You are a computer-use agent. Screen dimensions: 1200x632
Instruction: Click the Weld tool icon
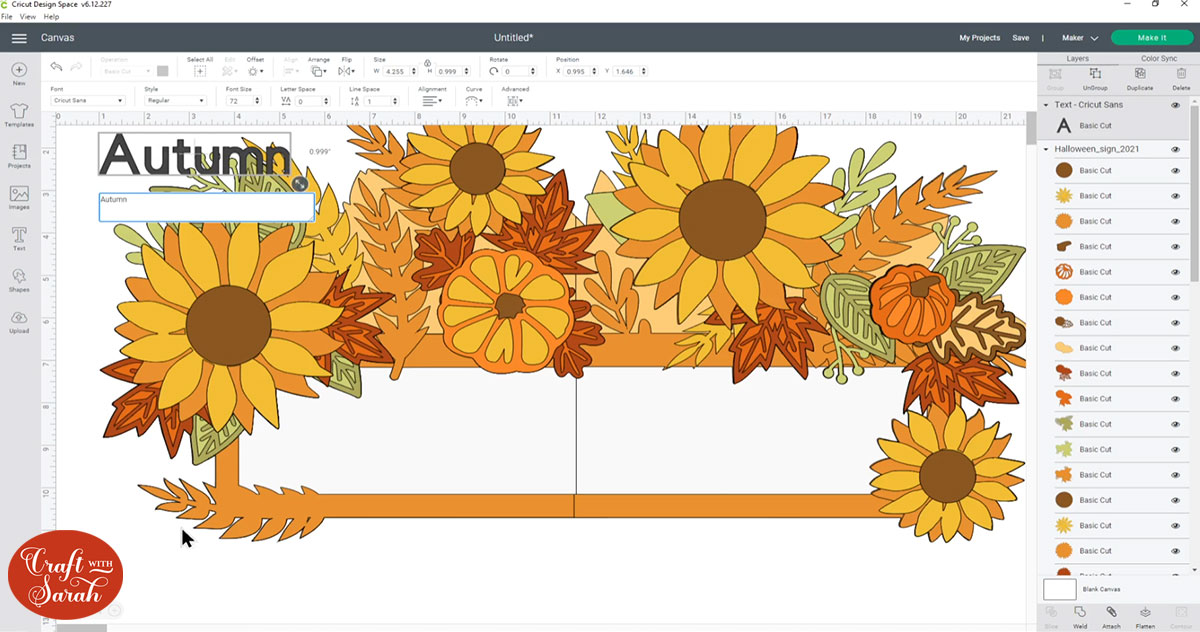[x=1080, y=612]
